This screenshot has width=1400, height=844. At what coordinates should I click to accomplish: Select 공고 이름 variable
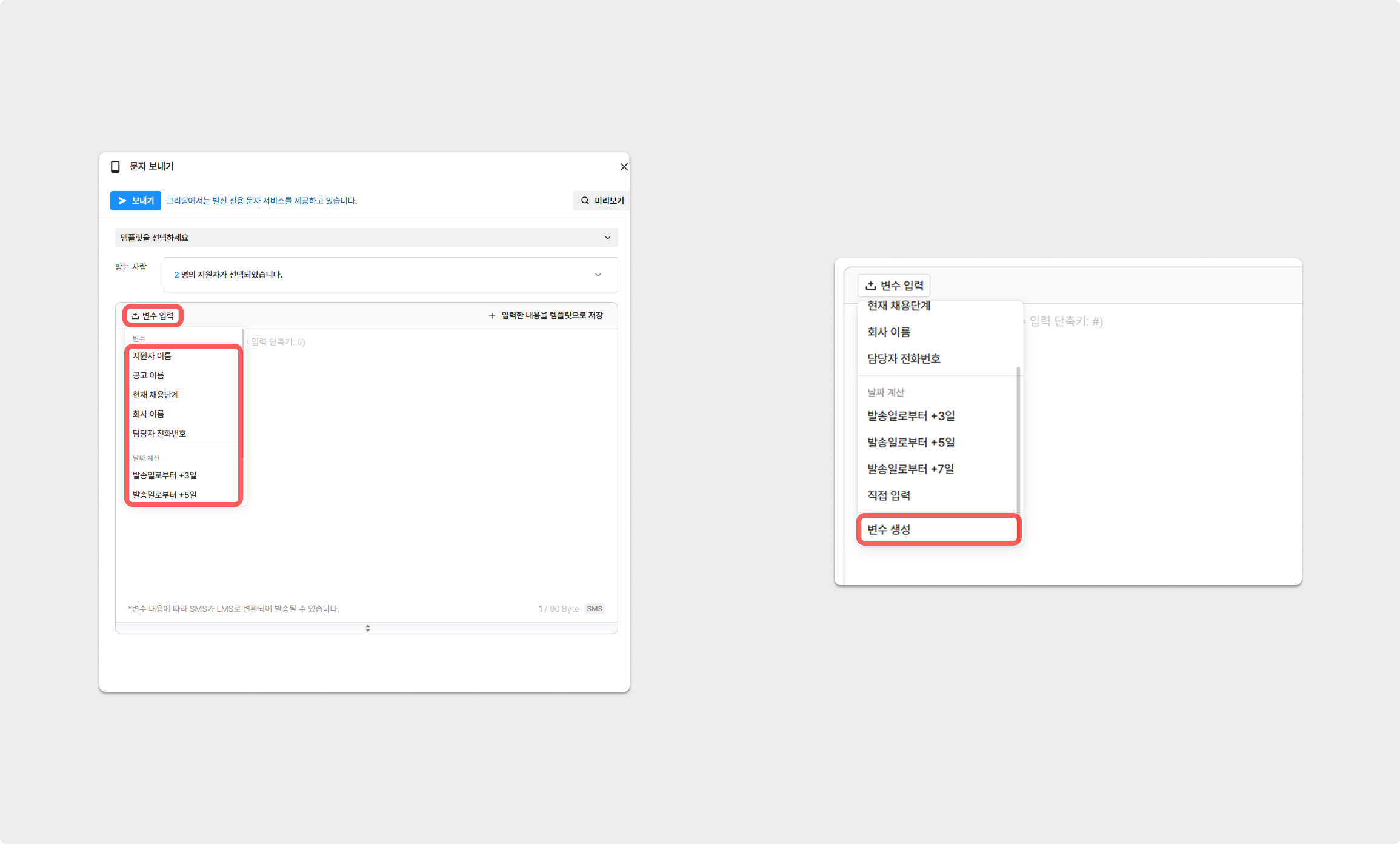click(x=148, y=375)
